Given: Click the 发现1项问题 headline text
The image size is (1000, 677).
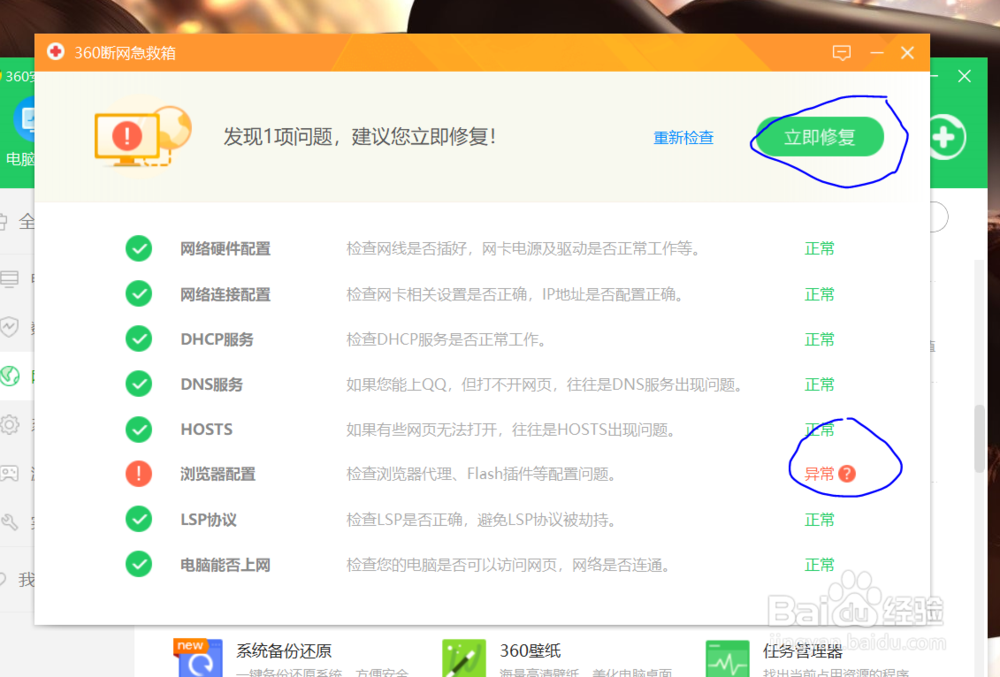Looking at the screenshot, I should pyautogui.click(x=359, y=136).
